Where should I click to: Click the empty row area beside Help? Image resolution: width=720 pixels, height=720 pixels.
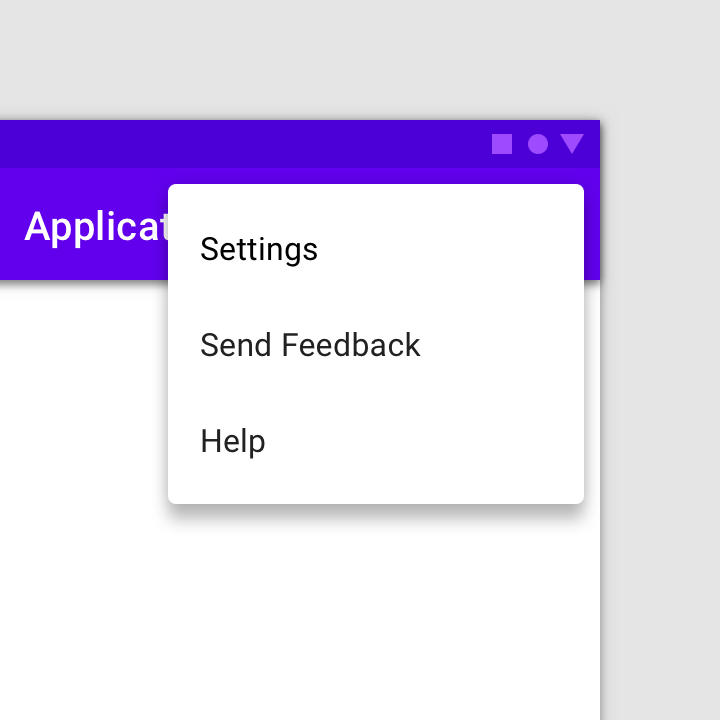(424, 441)
